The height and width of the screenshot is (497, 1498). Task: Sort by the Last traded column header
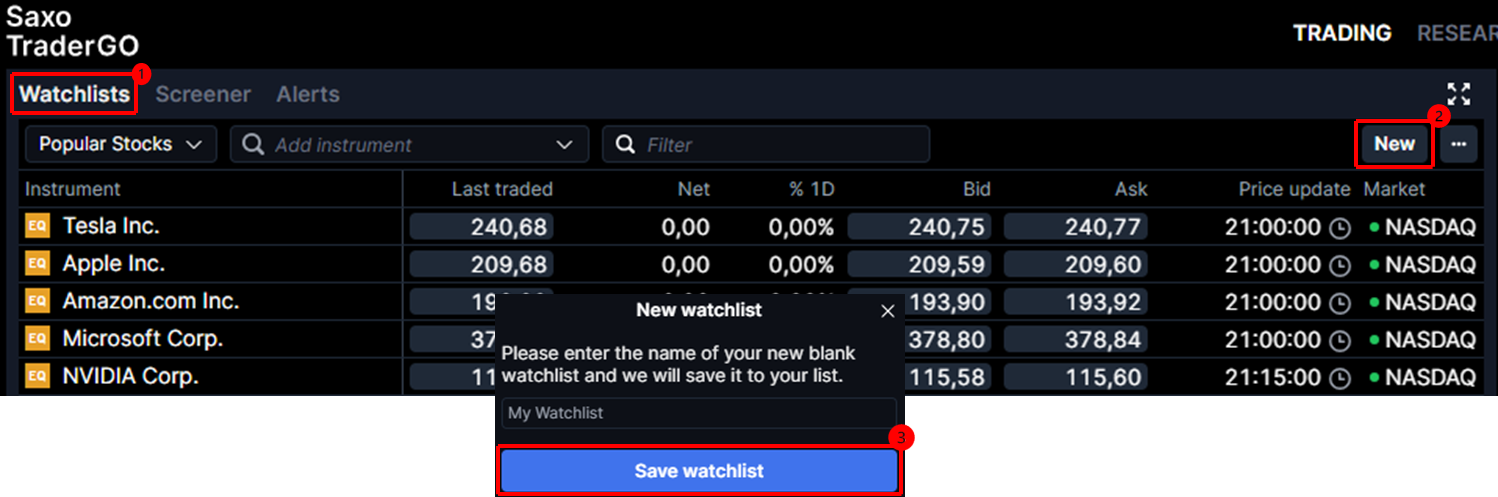point(502,189)
